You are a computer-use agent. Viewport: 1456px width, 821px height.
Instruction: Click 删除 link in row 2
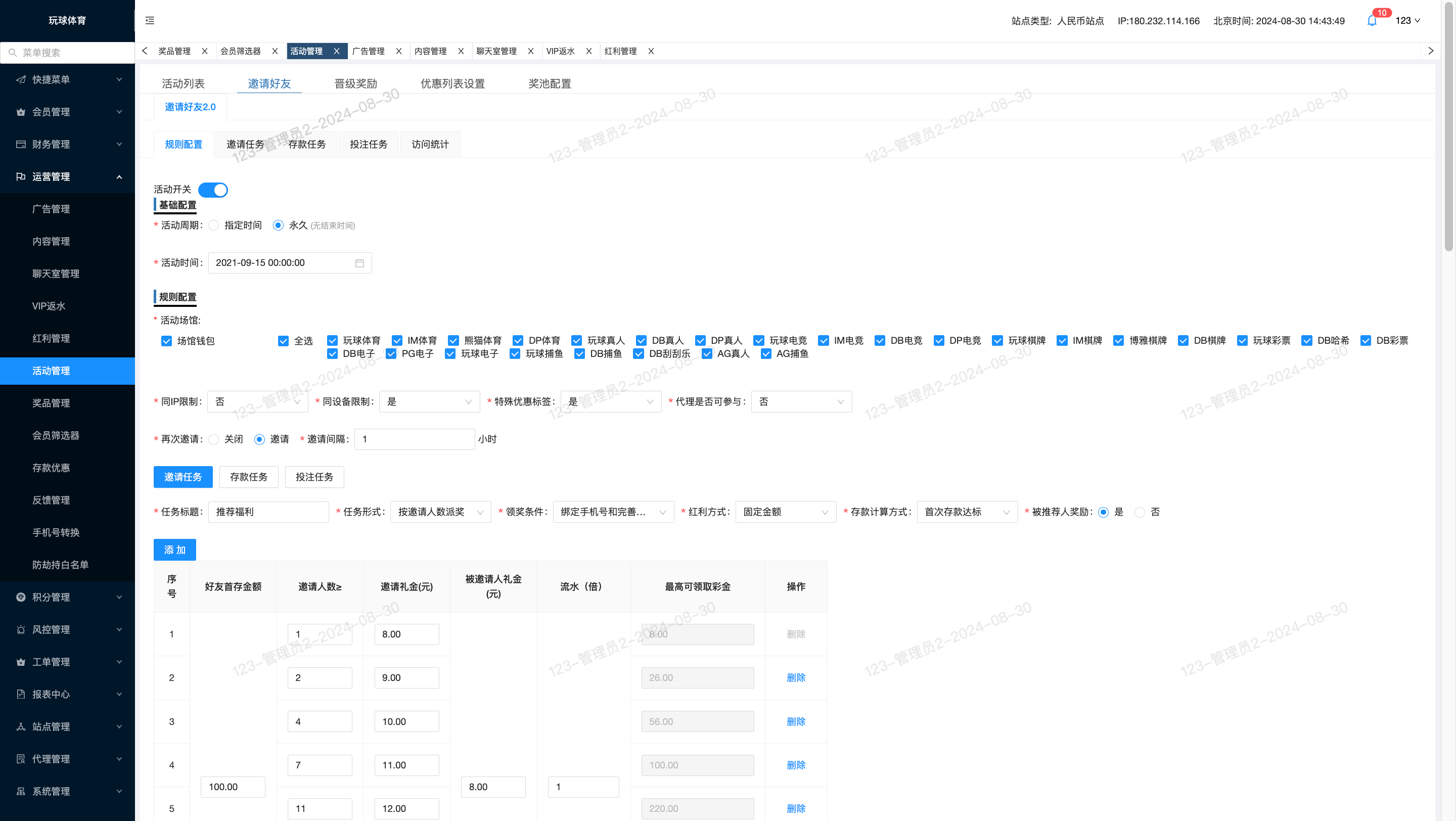coord(796,677)
